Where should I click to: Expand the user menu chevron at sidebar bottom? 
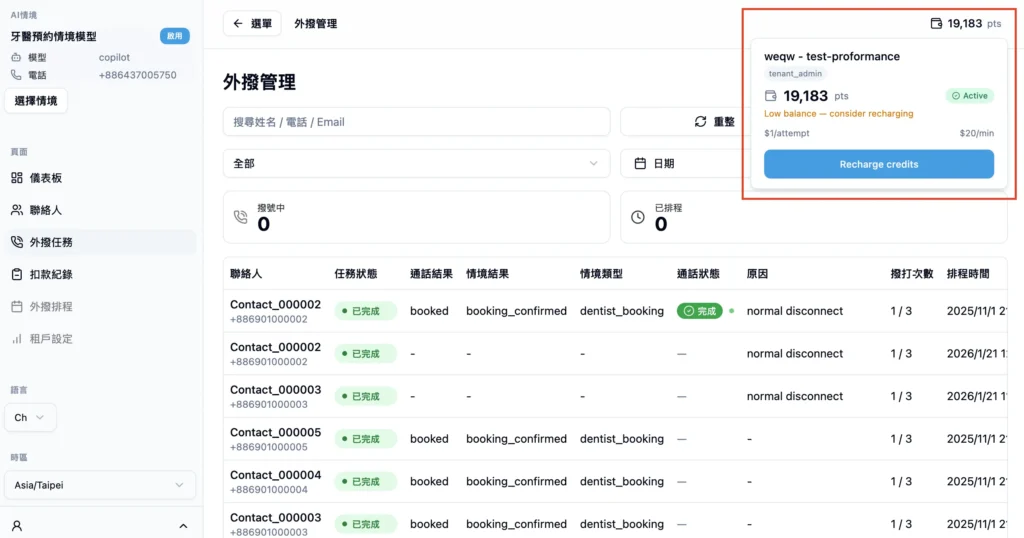(184, 526)
